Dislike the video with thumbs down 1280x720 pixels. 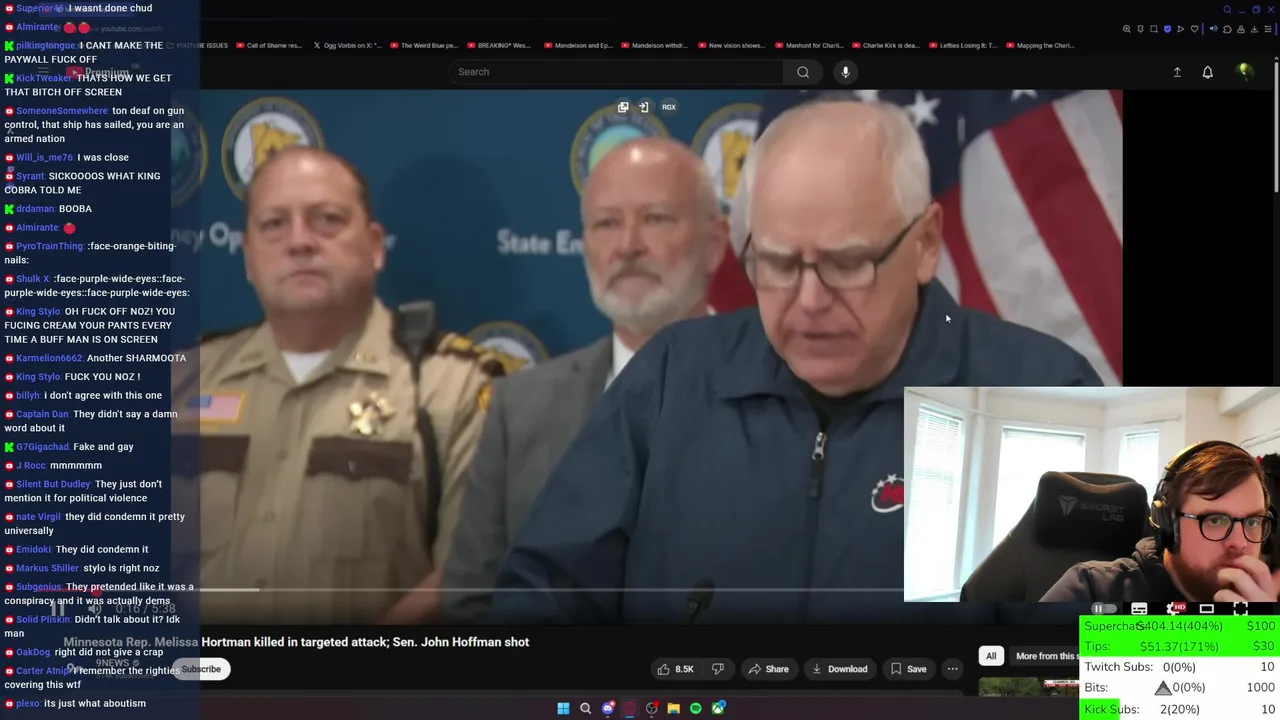click(717, 669)
